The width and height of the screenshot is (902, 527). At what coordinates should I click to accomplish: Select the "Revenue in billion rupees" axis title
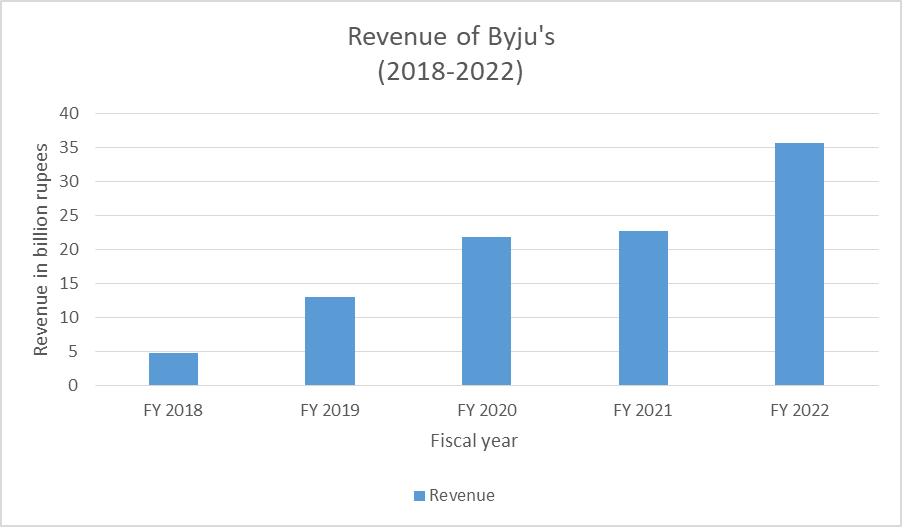[x=41, y=249]
